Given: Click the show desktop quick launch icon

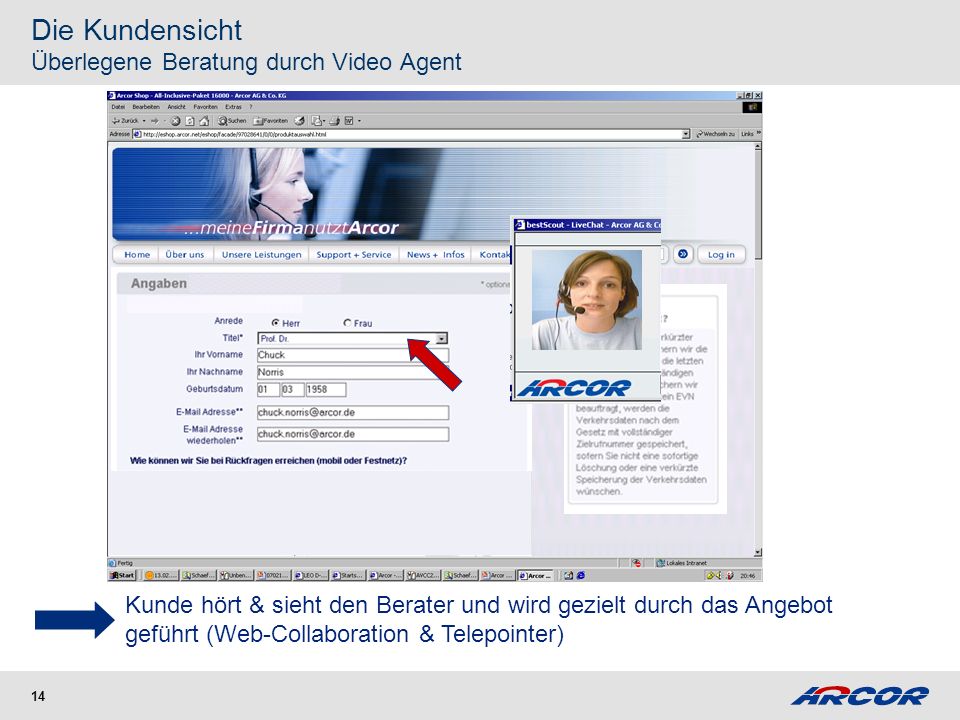Looking at the screenshot, I should click(x=568, y=575).
